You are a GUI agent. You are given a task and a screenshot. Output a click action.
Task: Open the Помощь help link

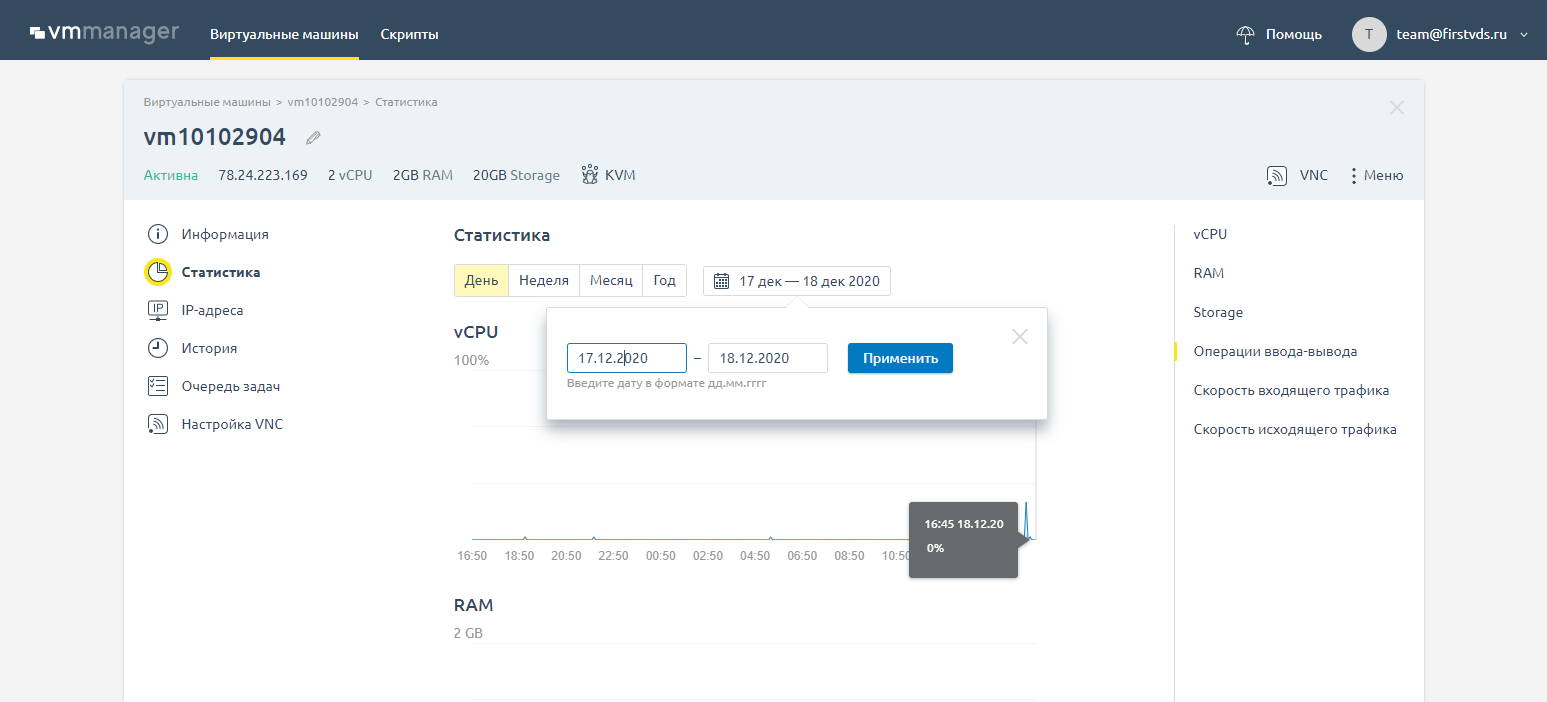pyautogui.click(x=1294, y=34)
